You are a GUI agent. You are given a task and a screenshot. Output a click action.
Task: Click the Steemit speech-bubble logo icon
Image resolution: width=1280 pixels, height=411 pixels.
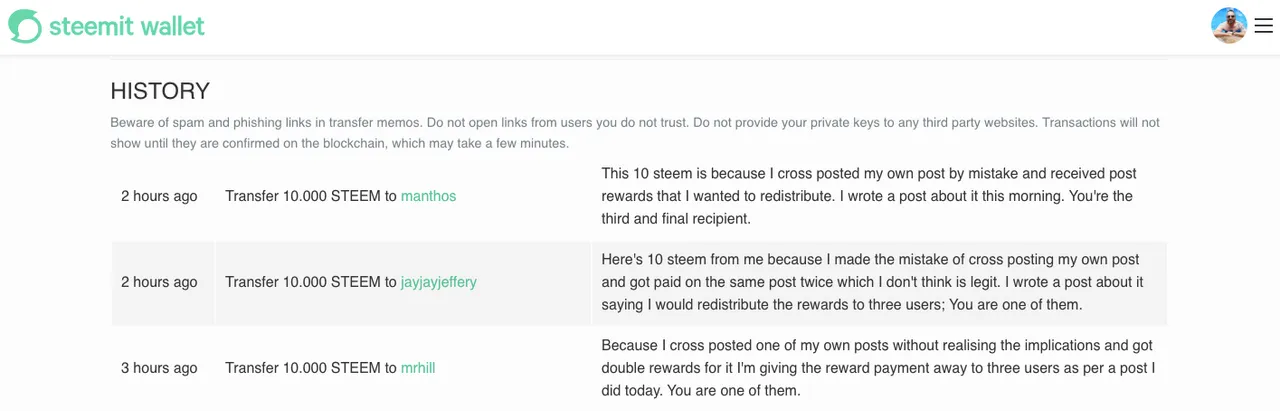pos(25,26)
